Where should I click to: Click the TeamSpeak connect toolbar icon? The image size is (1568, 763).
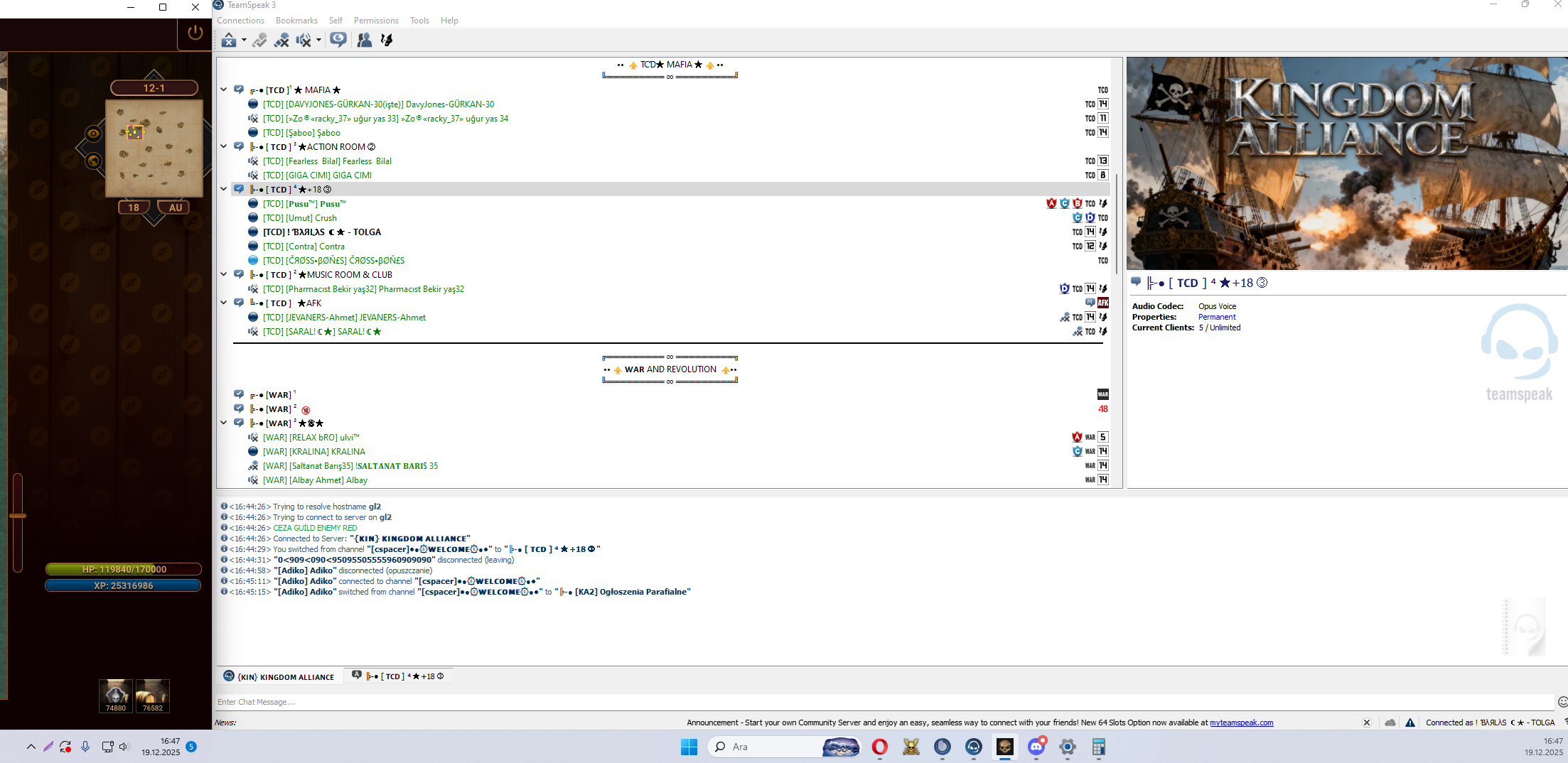(x=229, y=40)
